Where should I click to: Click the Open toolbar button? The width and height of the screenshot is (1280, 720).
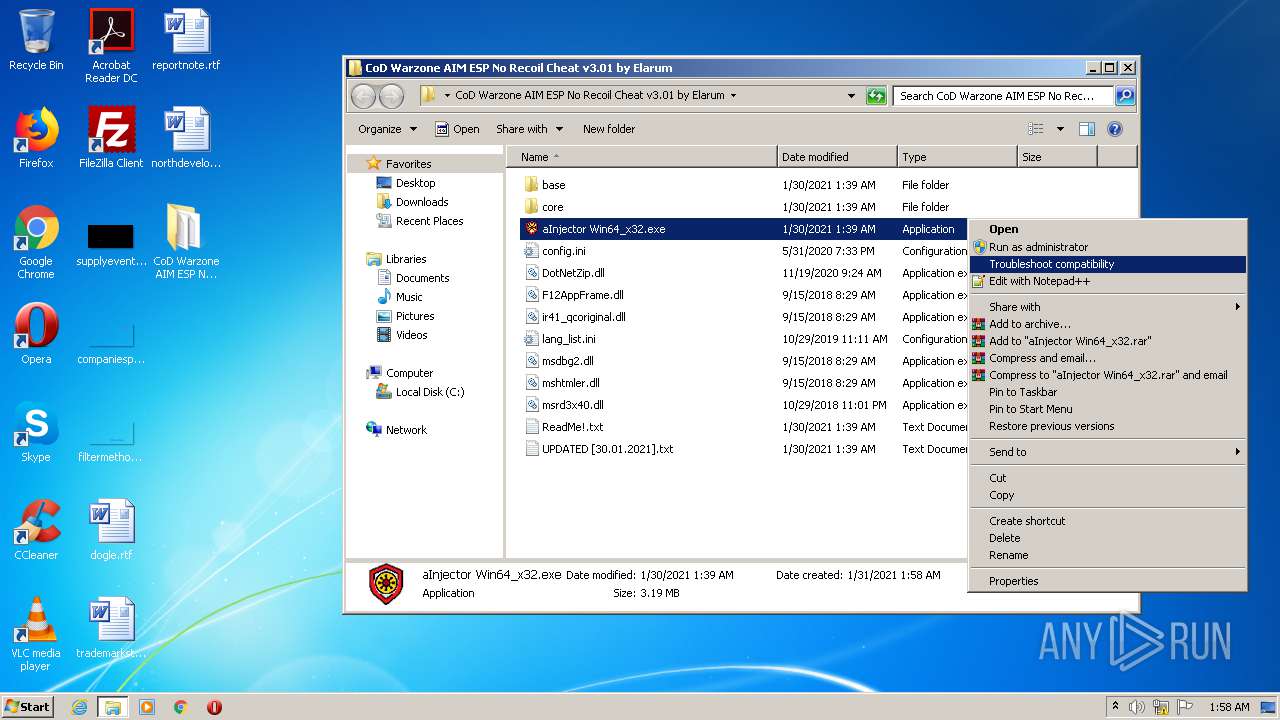point(457,129)
